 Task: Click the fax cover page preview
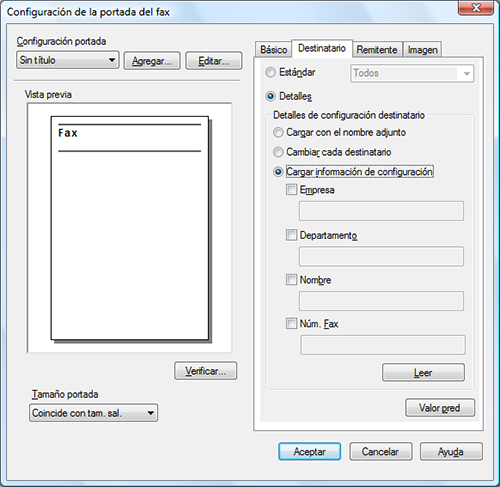click(129, 228)
